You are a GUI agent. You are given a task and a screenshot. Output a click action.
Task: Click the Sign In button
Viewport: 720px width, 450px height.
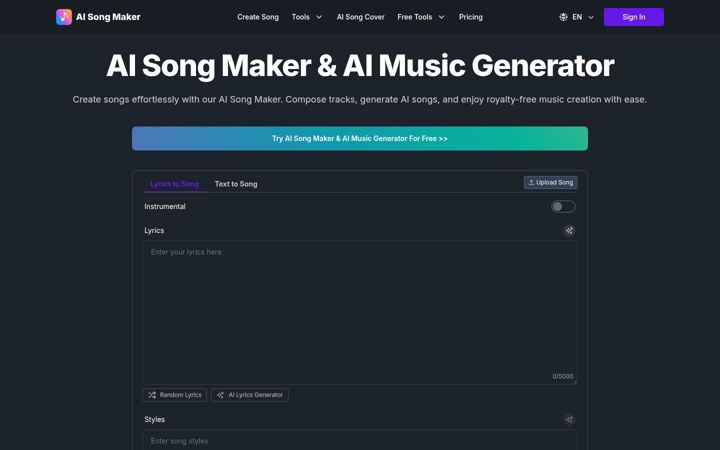click(x=634, y=17)
